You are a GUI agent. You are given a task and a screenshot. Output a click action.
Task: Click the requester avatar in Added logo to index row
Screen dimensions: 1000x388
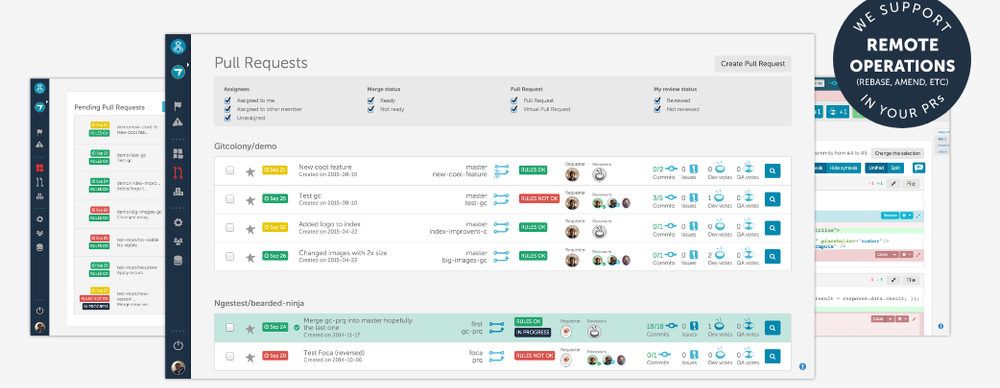tap(572, 232)
